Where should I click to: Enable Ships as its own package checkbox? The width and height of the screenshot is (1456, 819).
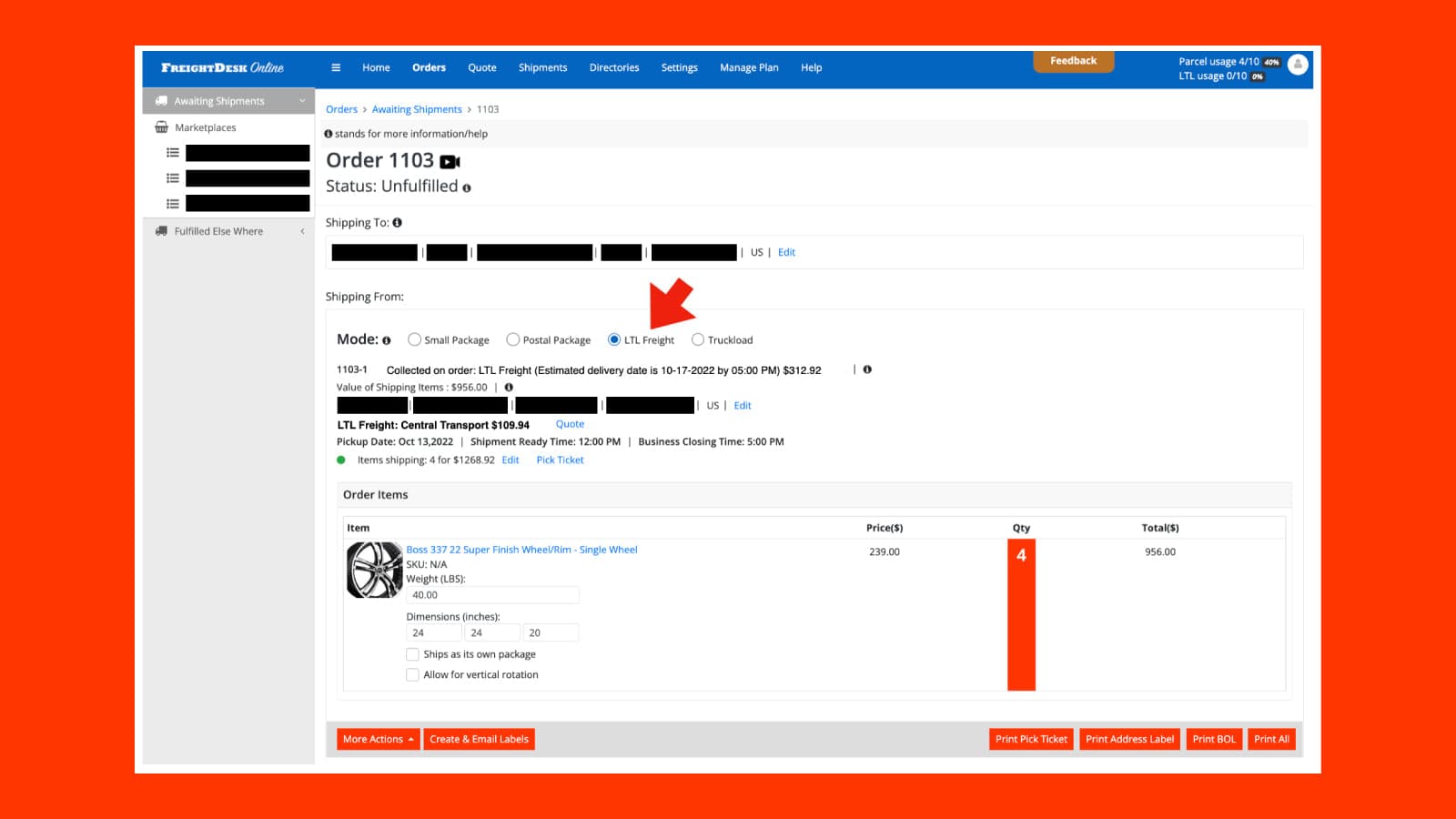(412, 654)
